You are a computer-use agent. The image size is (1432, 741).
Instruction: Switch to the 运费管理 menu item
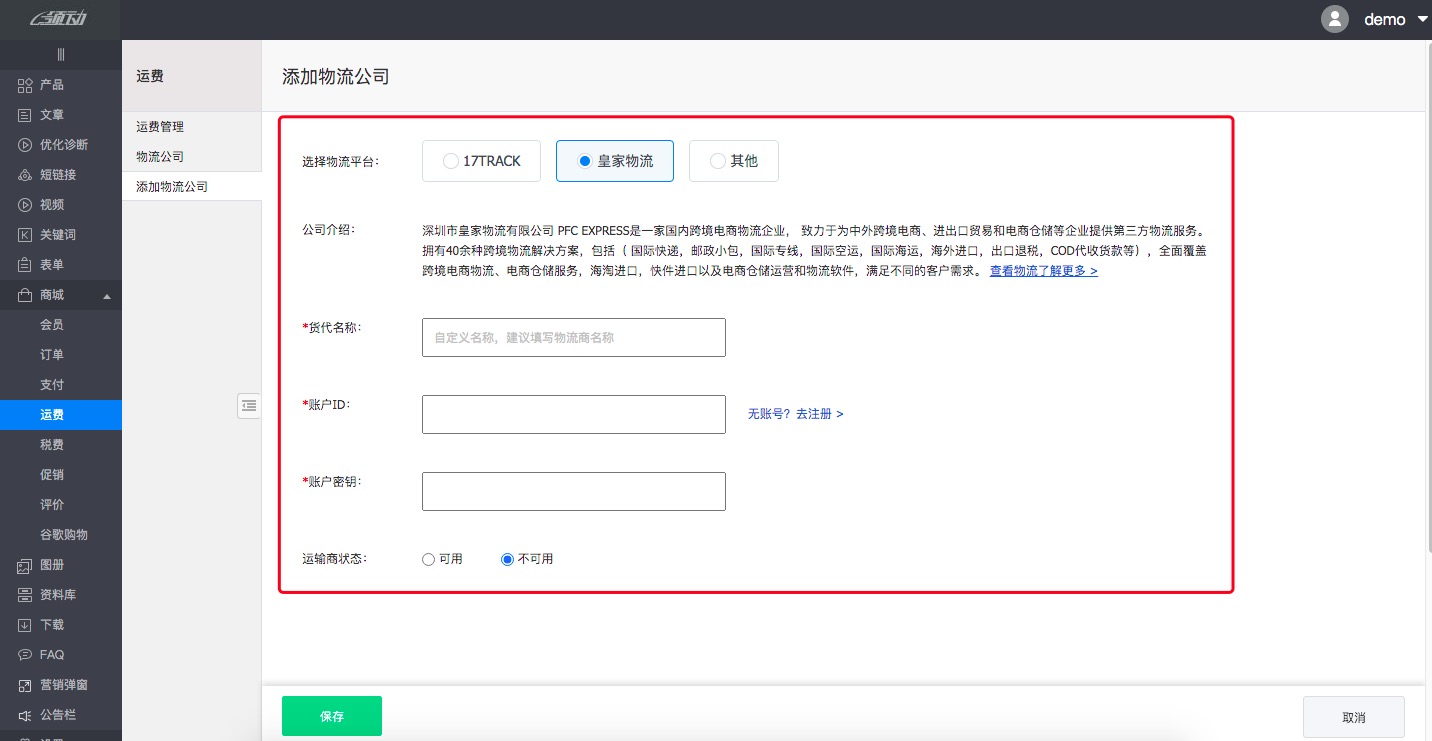[x=162, y=126]
